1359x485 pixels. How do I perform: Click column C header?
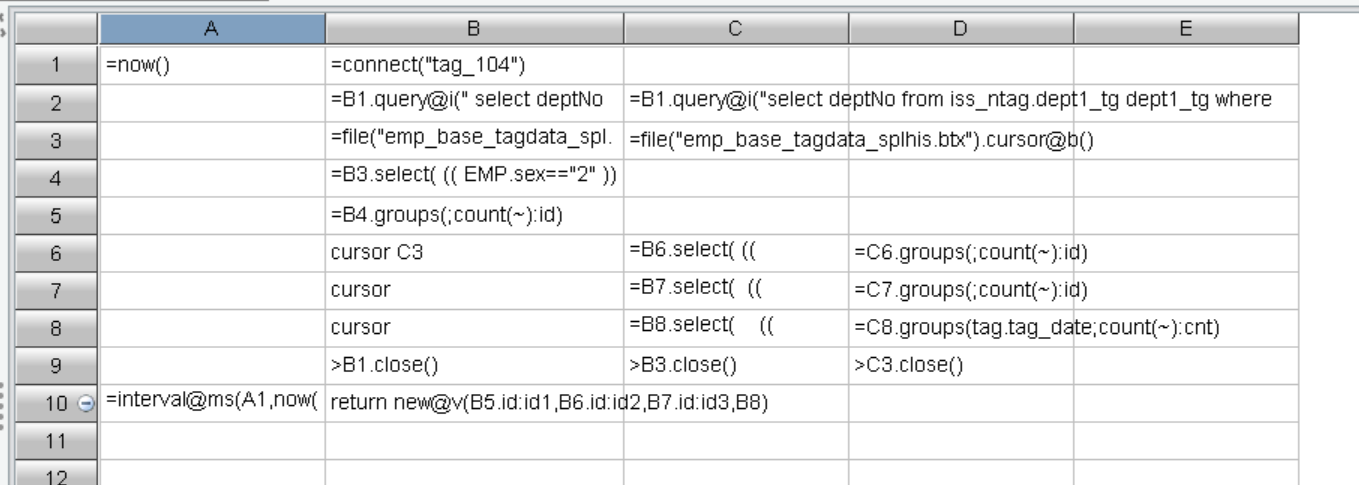pos(735,31)
